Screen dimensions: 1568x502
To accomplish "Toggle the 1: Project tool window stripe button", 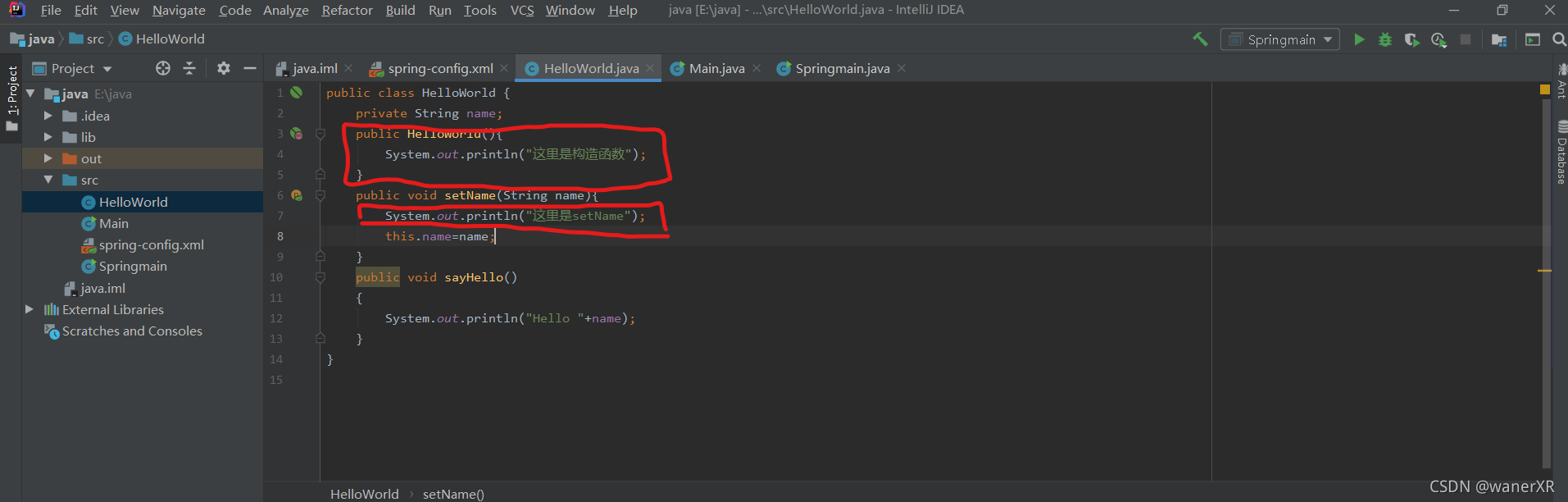I will (x=11, y=98).
